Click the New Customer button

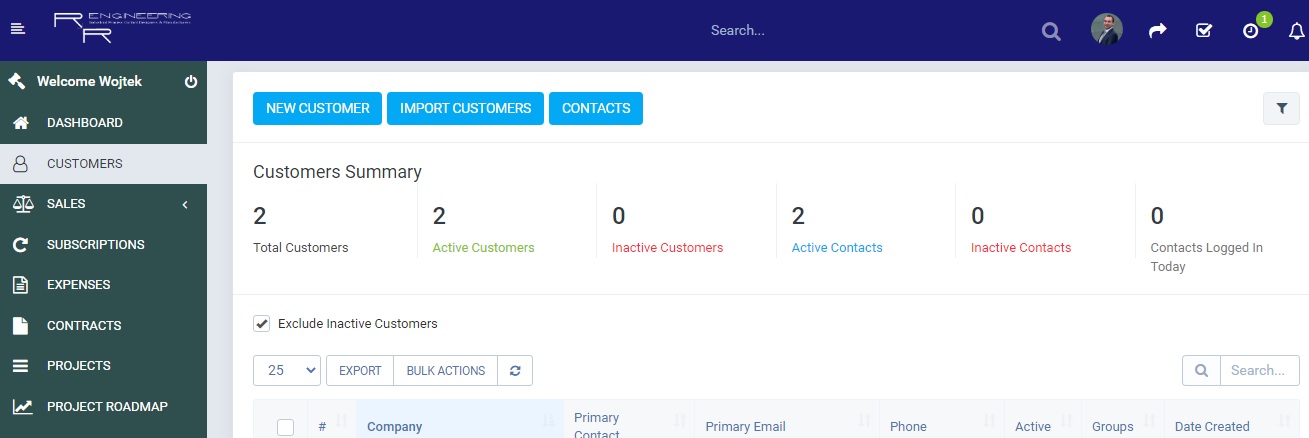[317, 108]
